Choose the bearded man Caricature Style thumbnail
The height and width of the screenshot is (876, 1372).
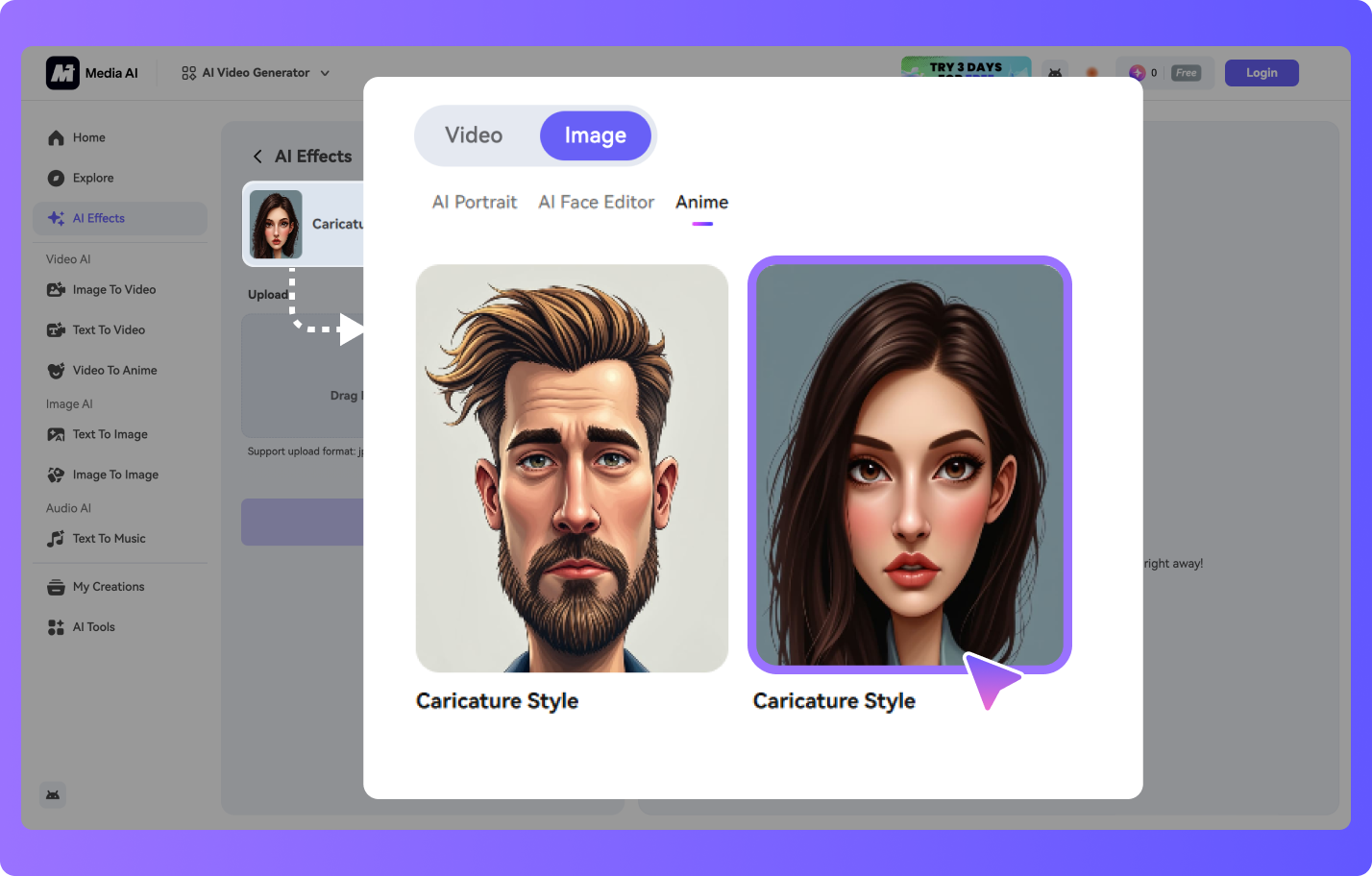572,468
